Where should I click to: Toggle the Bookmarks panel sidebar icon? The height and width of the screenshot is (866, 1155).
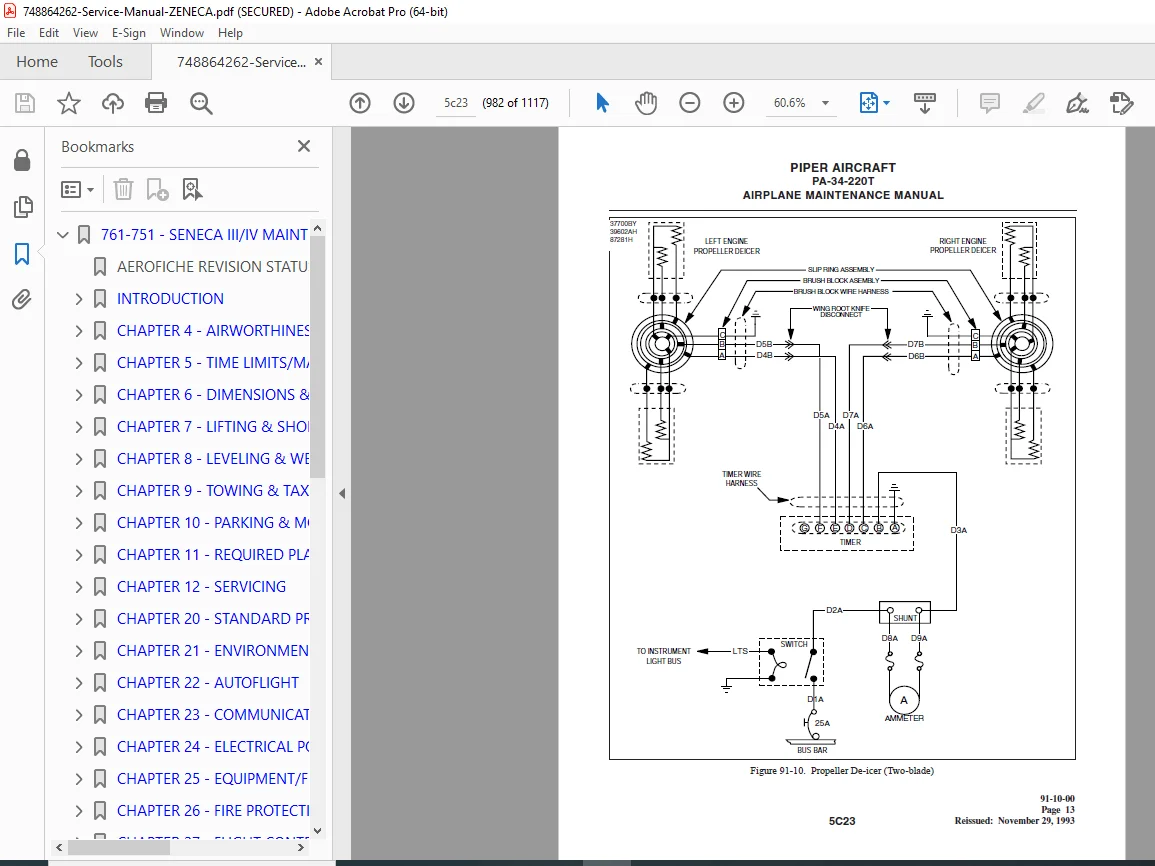(x=22, y=254)
